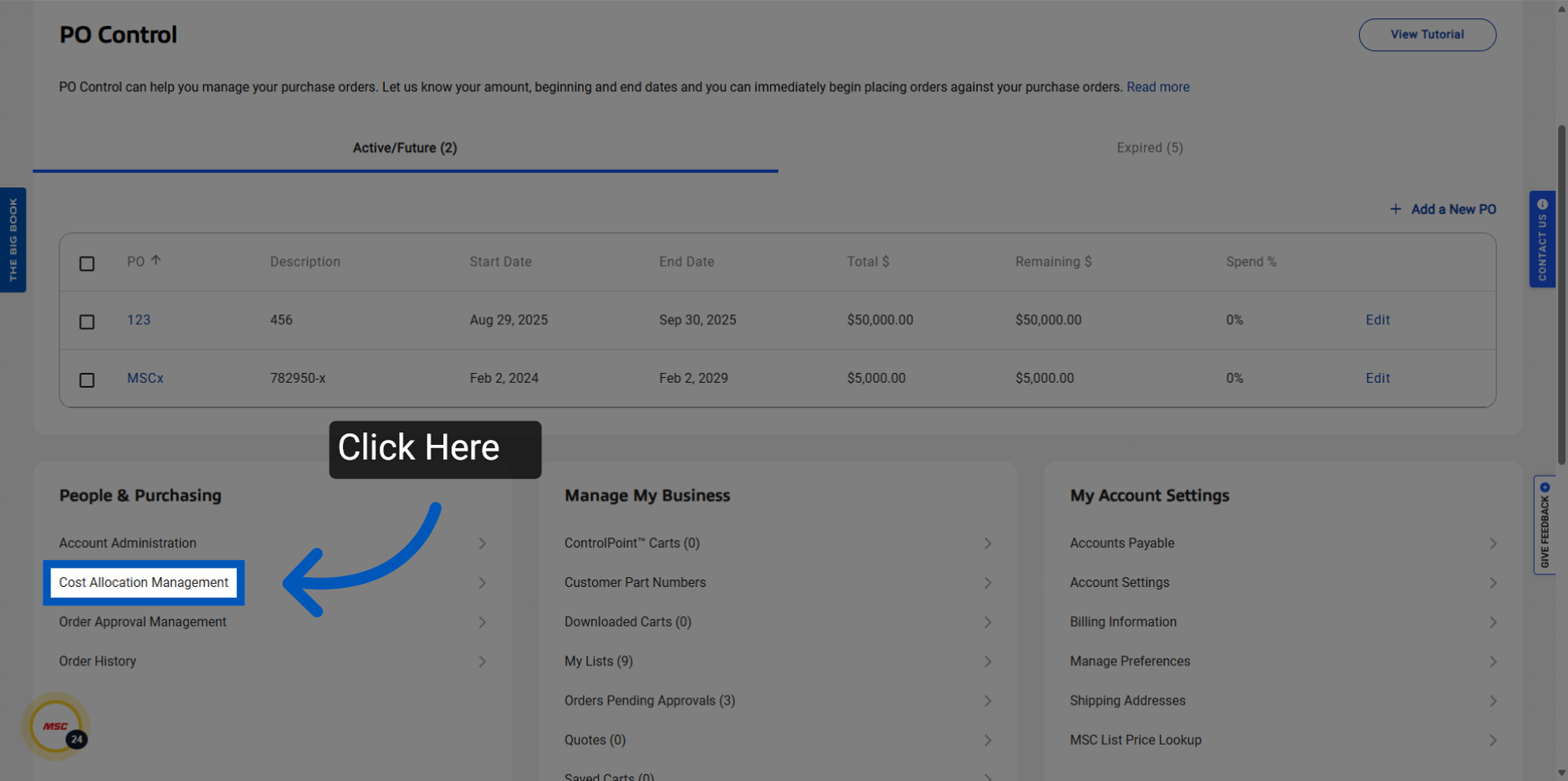Click the page vertical scrollbar
Viewport: 1568px width, 781px height.
tap(1561, 295)
